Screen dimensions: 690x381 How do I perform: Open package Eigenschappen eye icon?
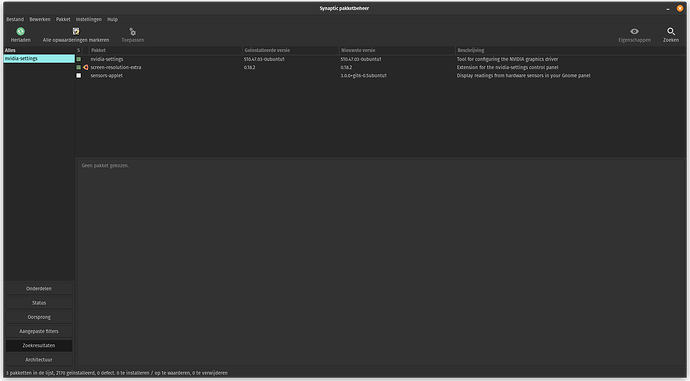634,31
